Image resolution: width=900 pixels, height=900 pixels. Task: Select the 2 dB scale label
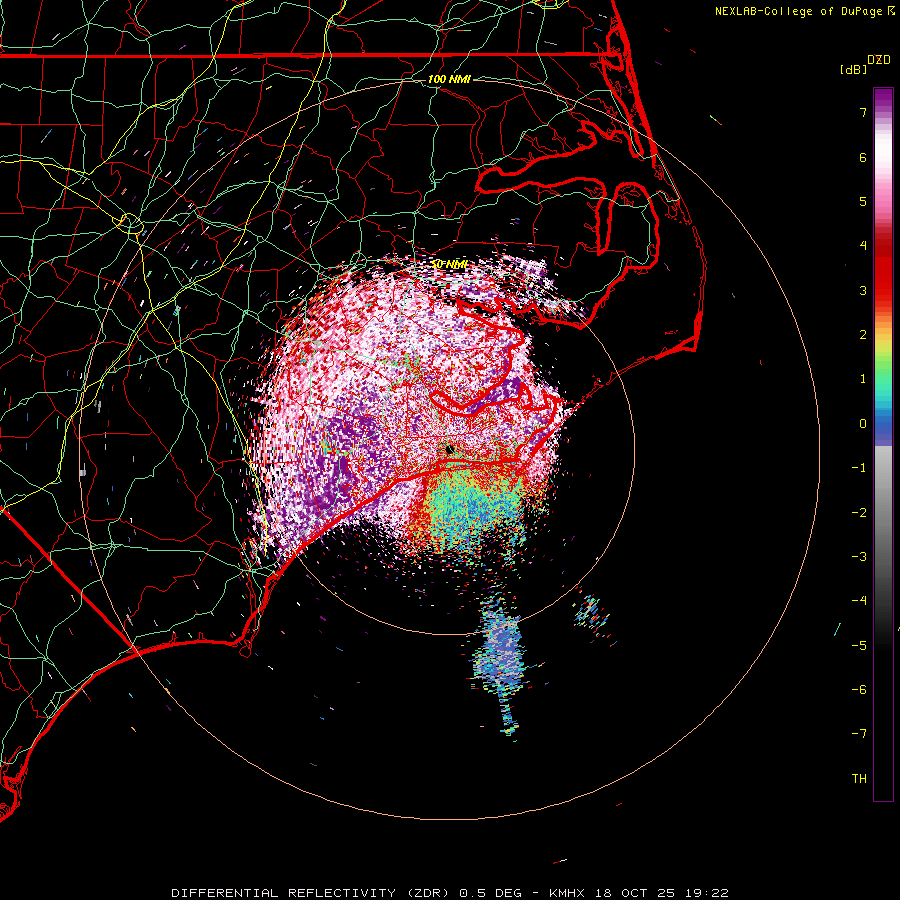click(863, 335)
